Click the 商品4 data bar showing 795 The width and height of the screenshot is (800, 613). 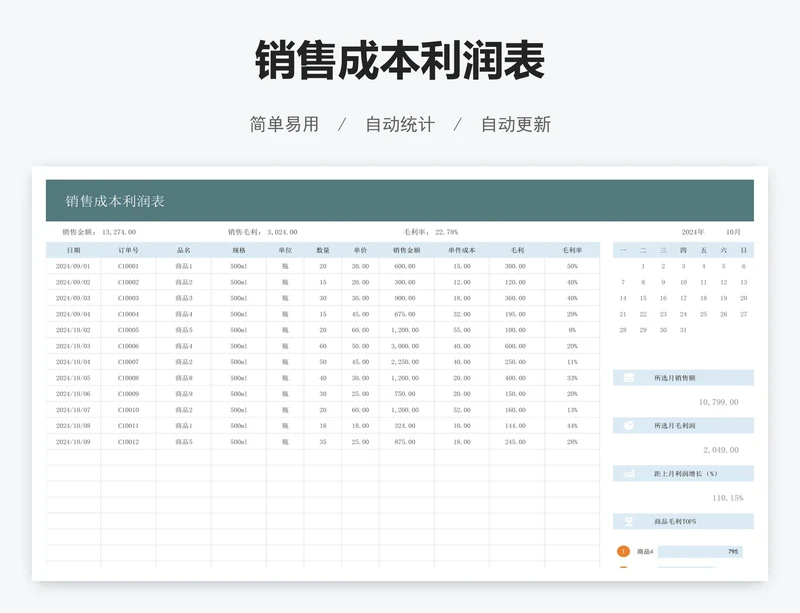coord(699,551)
